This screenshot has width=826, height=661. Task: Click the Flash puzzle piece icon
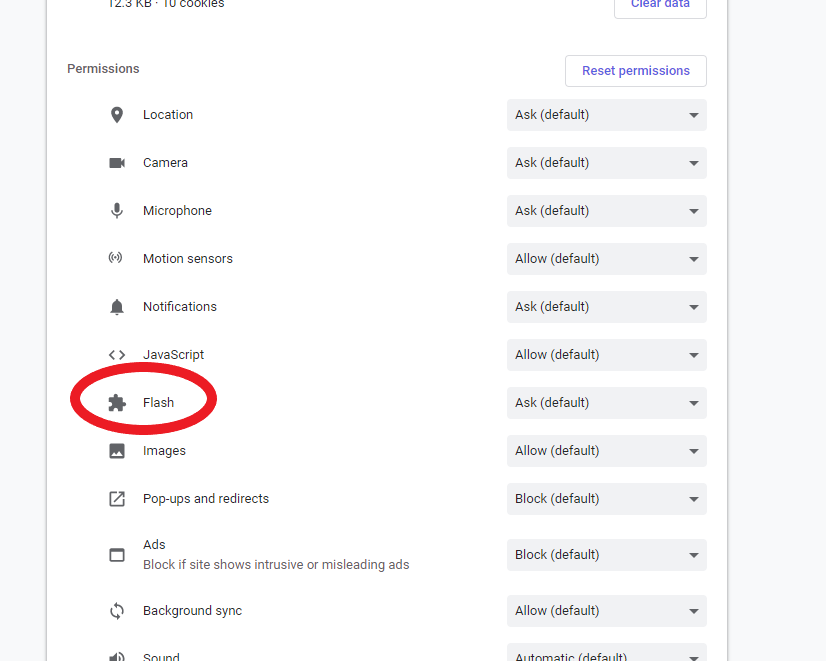[117, 403]
